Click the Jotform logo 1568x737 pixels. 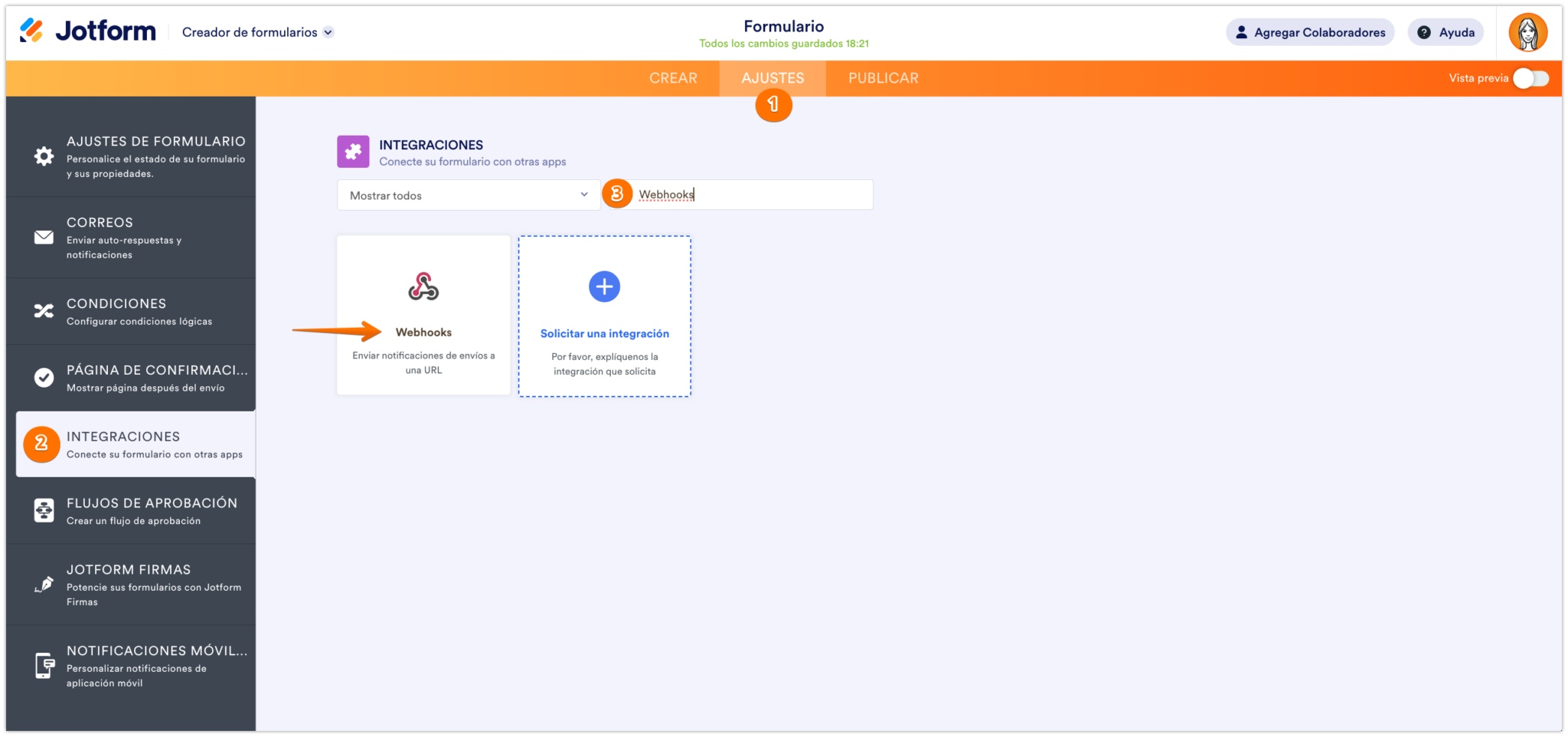tap(87, 31)
